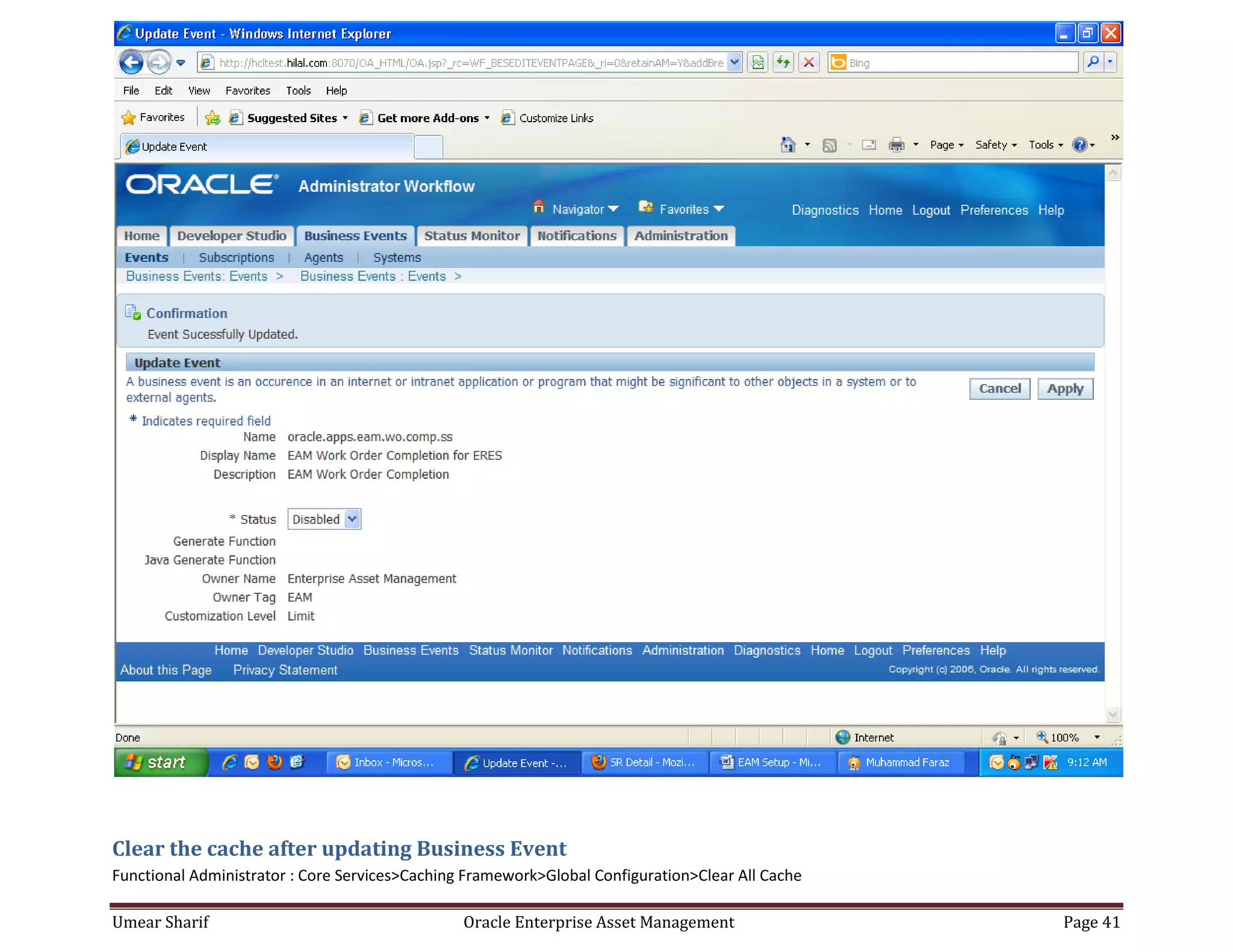Click the red Stop loading icon
Screen dimensions: 1233x952
tap(809, 62)
